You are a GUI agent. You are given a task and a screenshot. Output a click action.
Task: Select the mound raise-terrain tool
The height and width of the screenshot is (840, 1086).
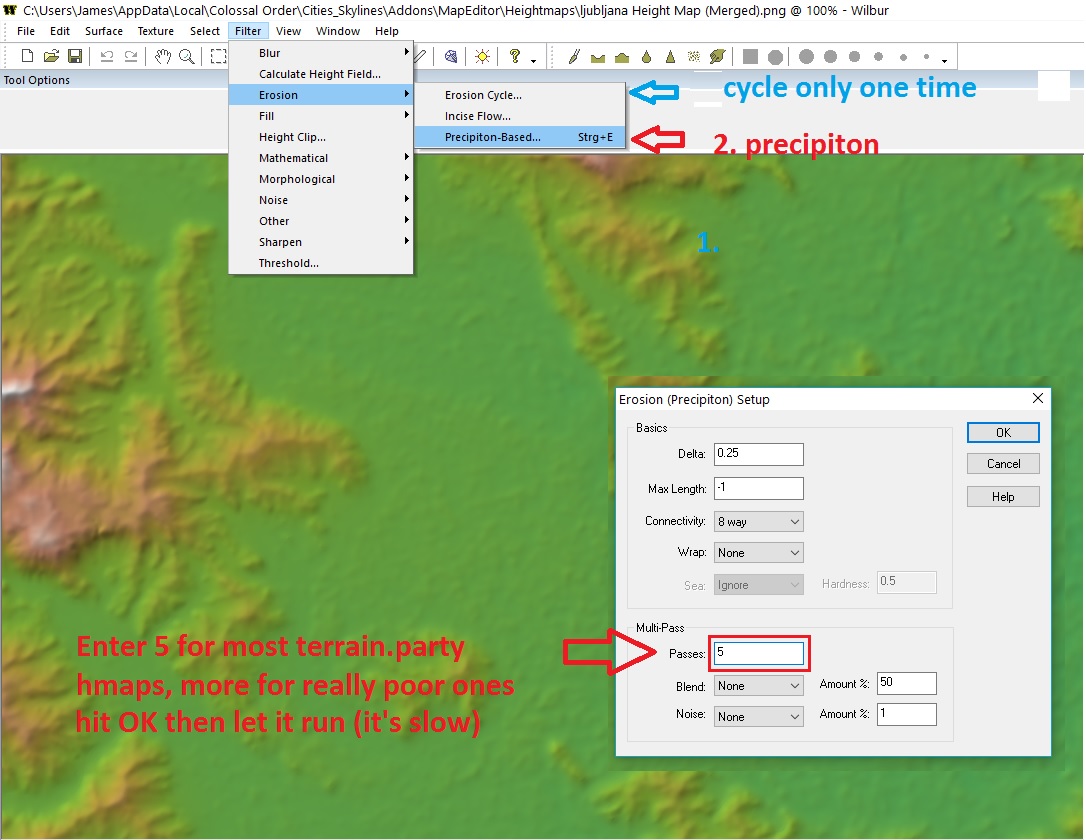point(622,57)
